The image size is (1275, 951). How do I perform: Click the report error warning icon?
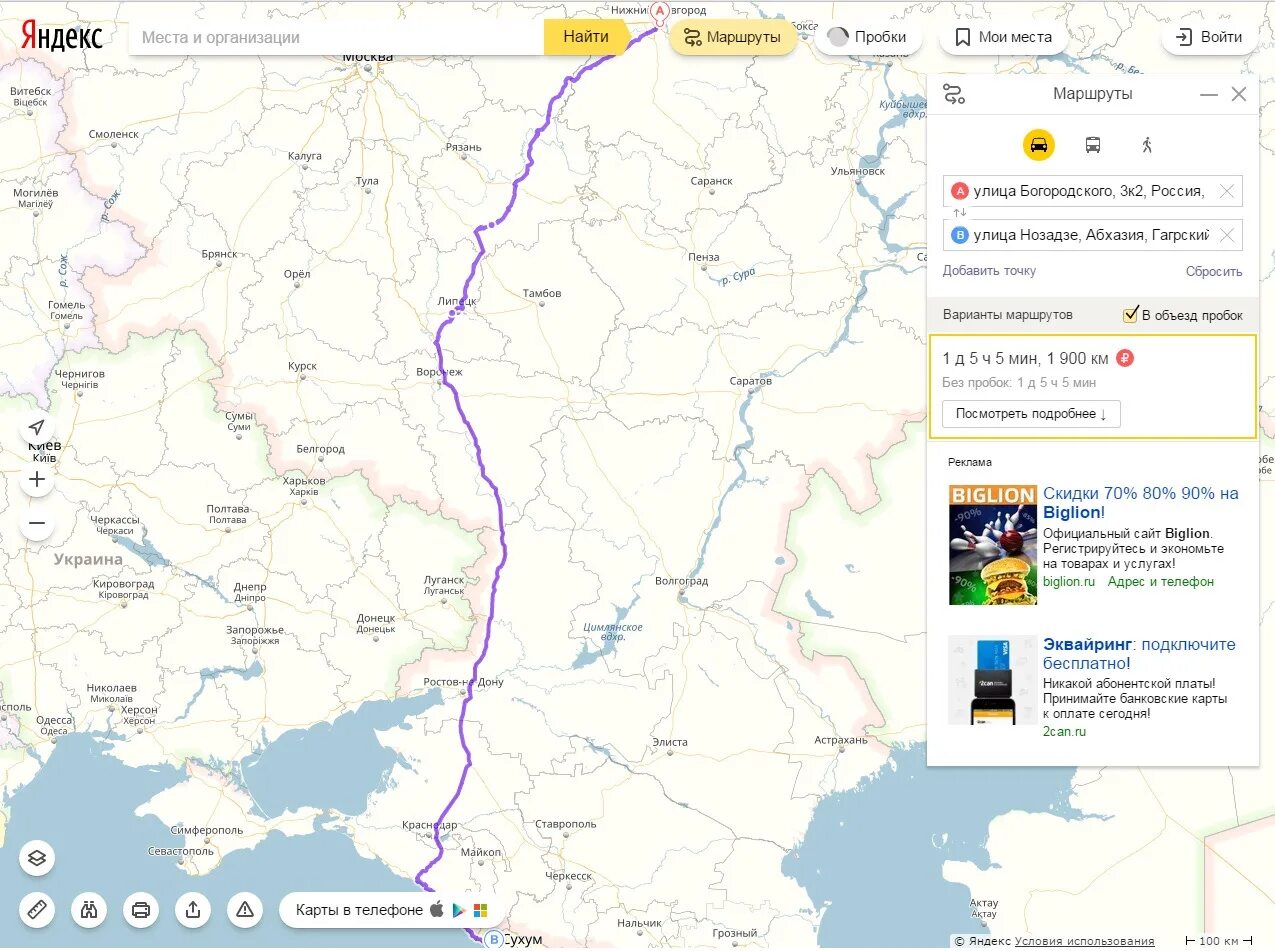(245, 910)
